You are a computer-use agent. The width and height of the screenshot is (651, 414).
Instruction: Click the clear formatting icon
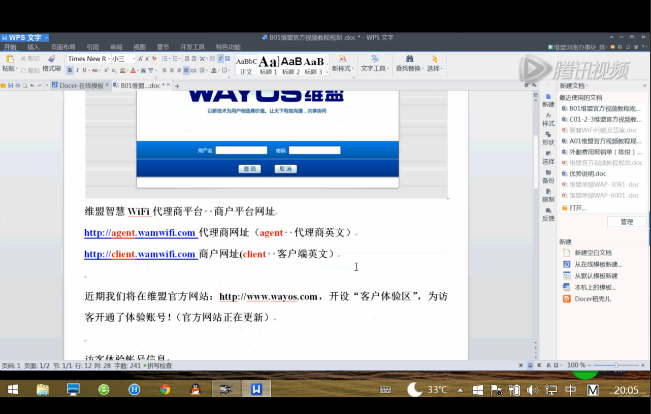tap(154, 59)
